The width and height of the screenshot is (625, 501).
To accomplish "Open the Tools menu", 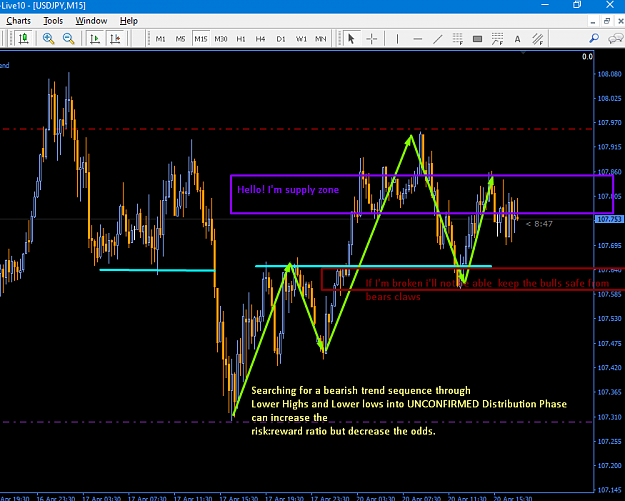I will (53, 21).
